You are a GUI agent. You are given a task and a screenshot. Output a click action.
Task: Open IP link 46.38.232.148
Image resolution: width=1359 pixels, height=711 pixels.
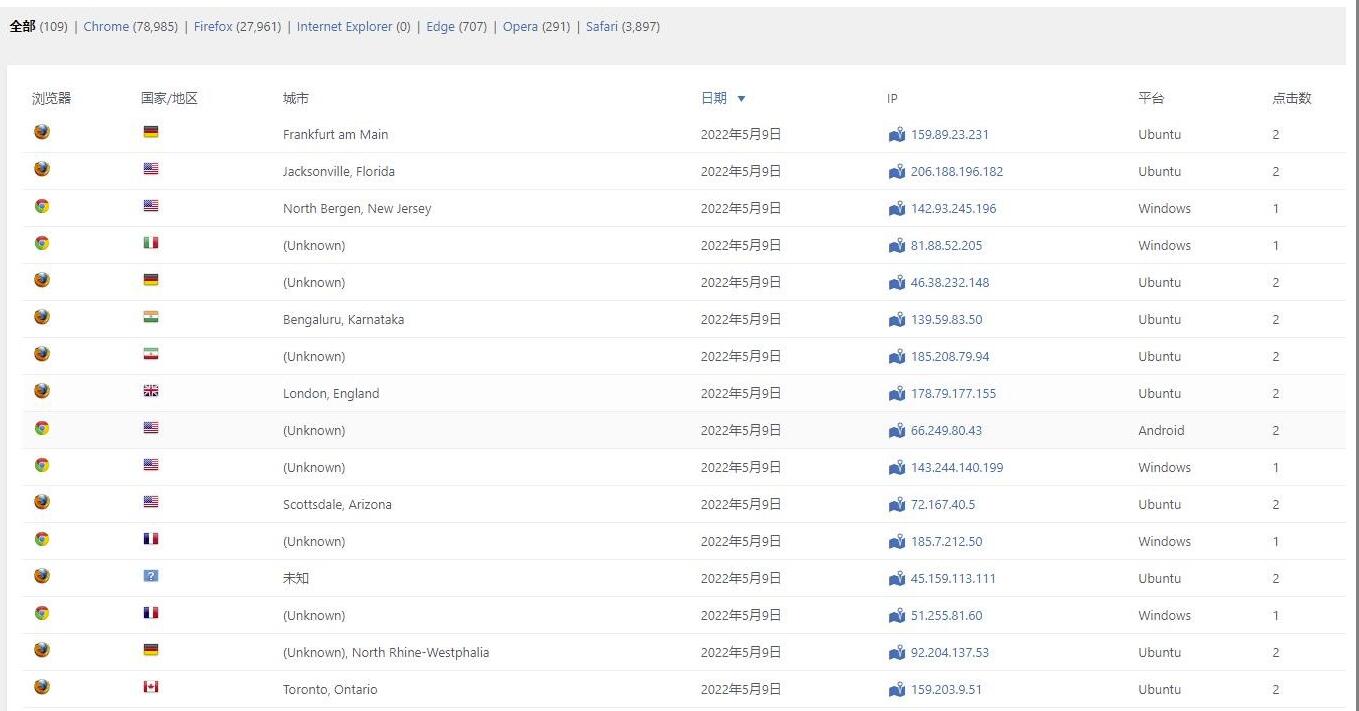[x=950, y=283]
